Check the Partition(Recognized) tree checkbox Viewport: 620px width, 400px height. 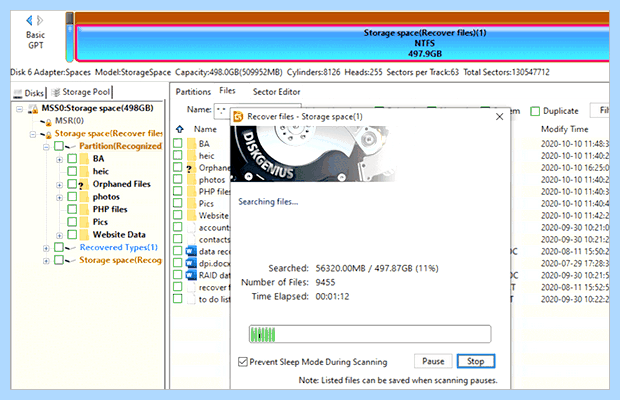coord(59,146)
